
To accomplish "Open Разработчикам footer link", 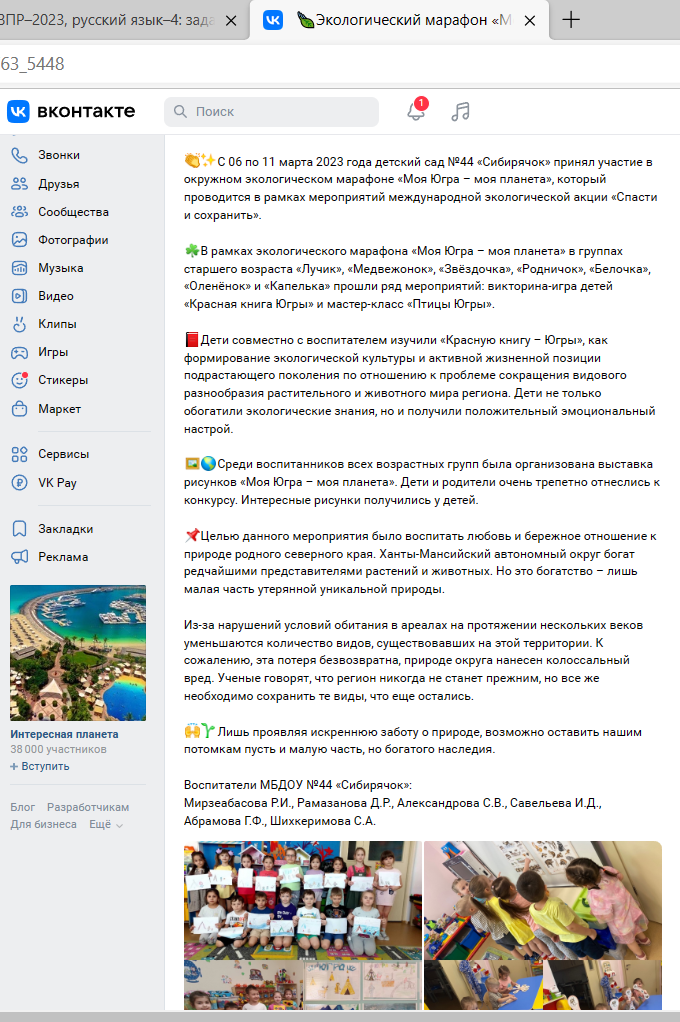I will tap(88, 807).
